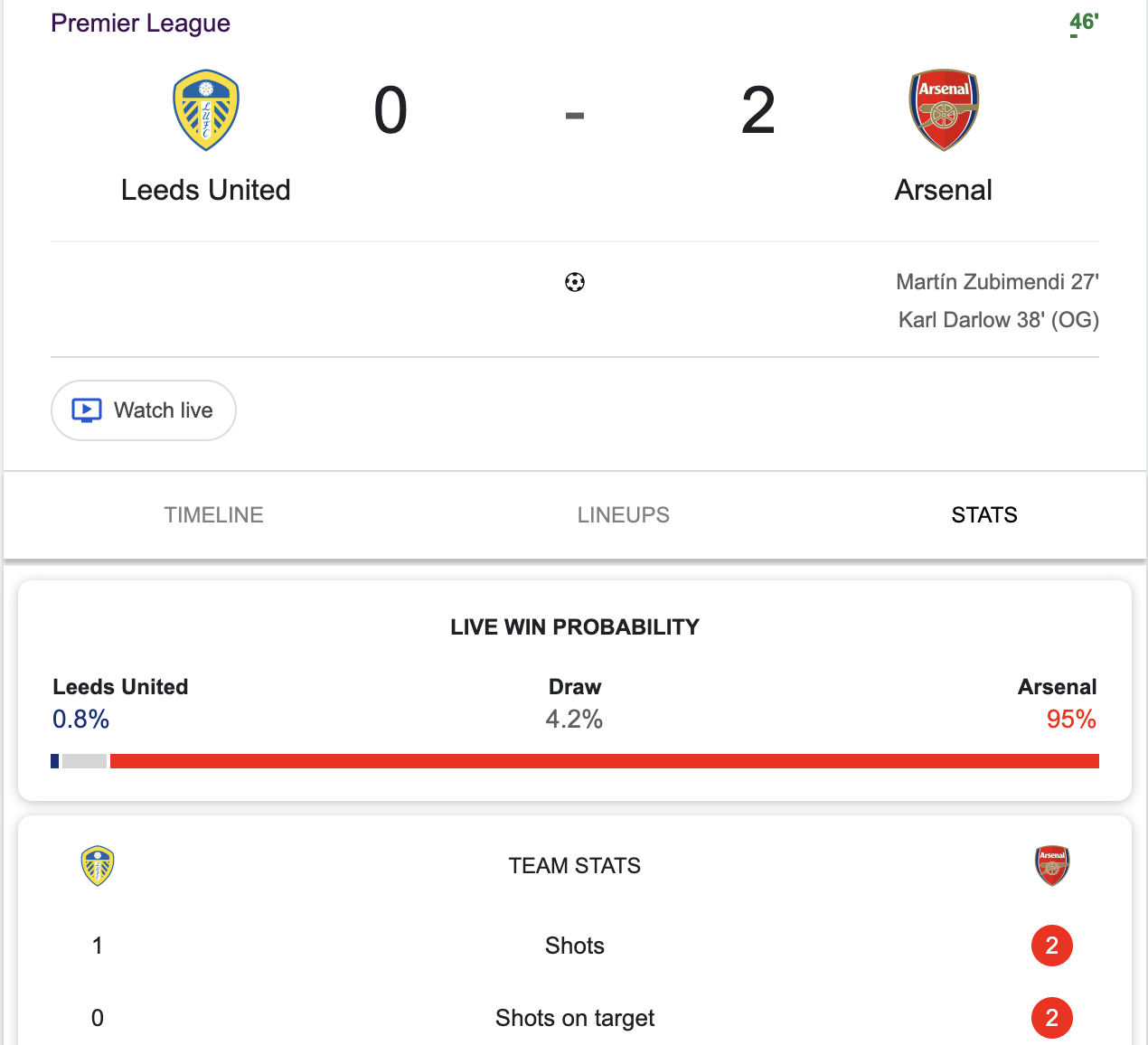Click the TV icon in Watch live
1148x1045 pixels.
87,410
